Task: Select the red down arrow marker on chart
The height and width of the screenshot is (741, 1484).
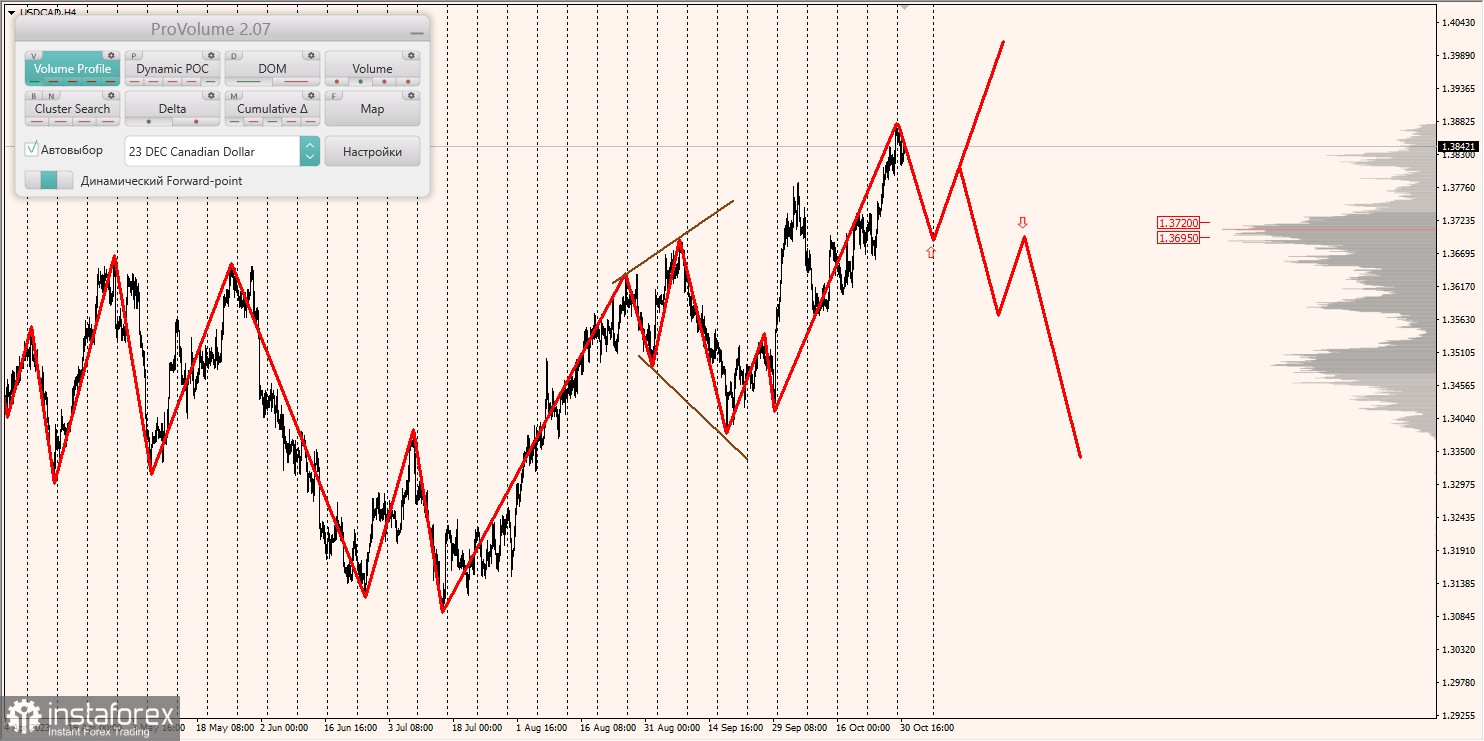Action: click(1022, 222)
